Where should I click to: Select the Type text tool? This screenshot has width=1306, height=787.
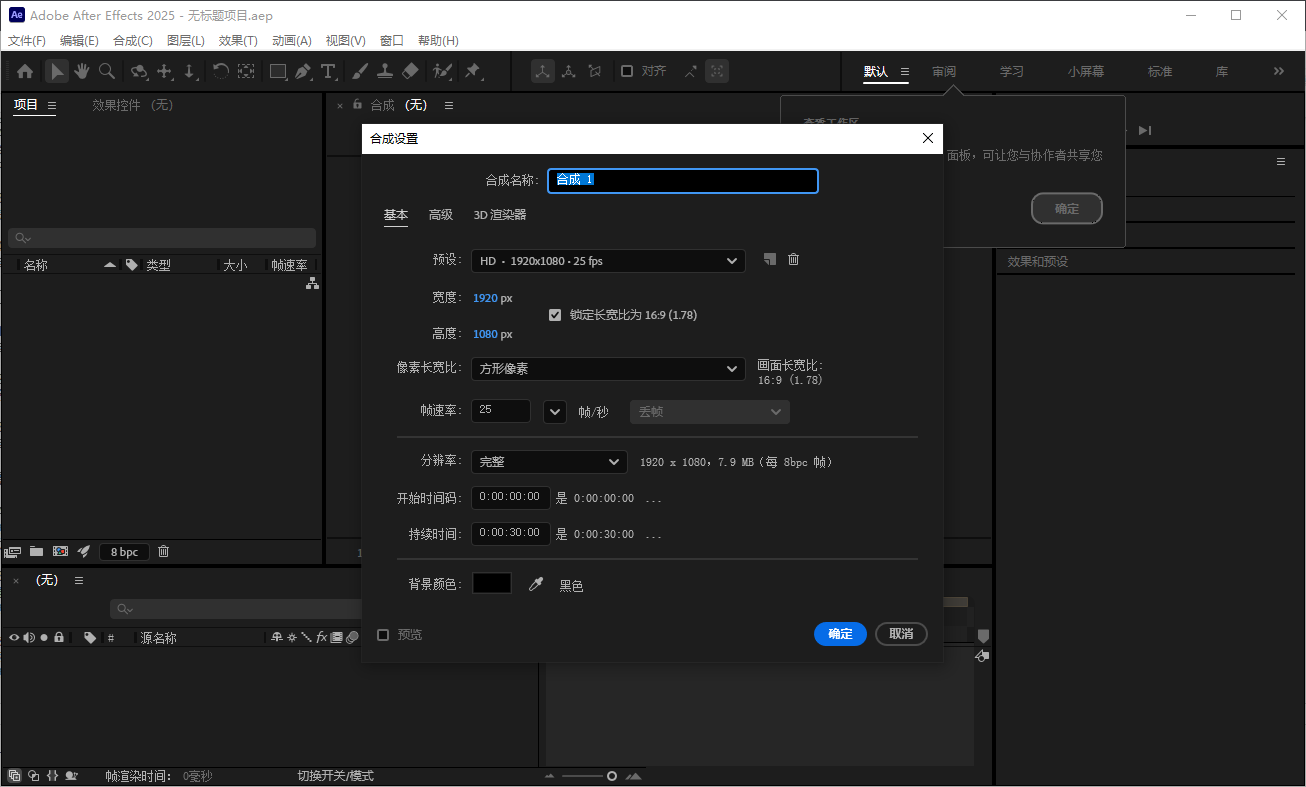coord(328,71)
